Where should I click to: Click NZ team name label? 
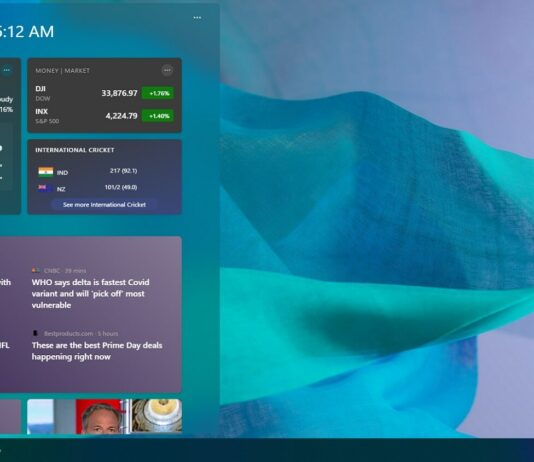tap(61, 189)
